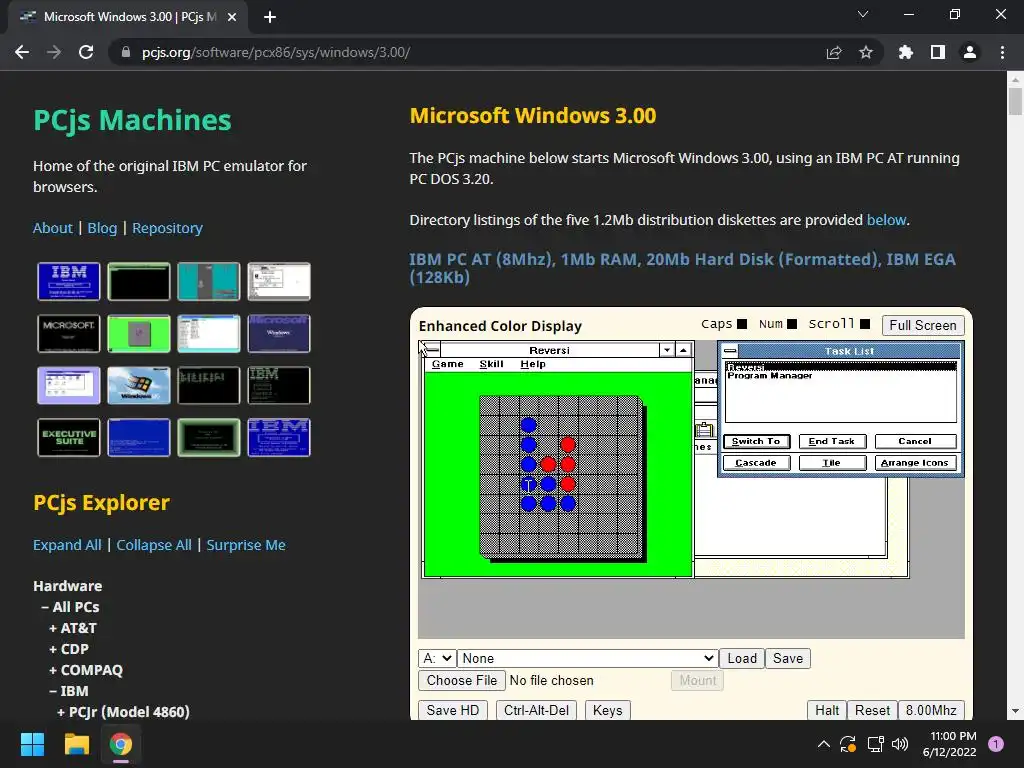Click the Load diskette button
The height and width of the screenshot is (768, 1024).
click(742, 658)
